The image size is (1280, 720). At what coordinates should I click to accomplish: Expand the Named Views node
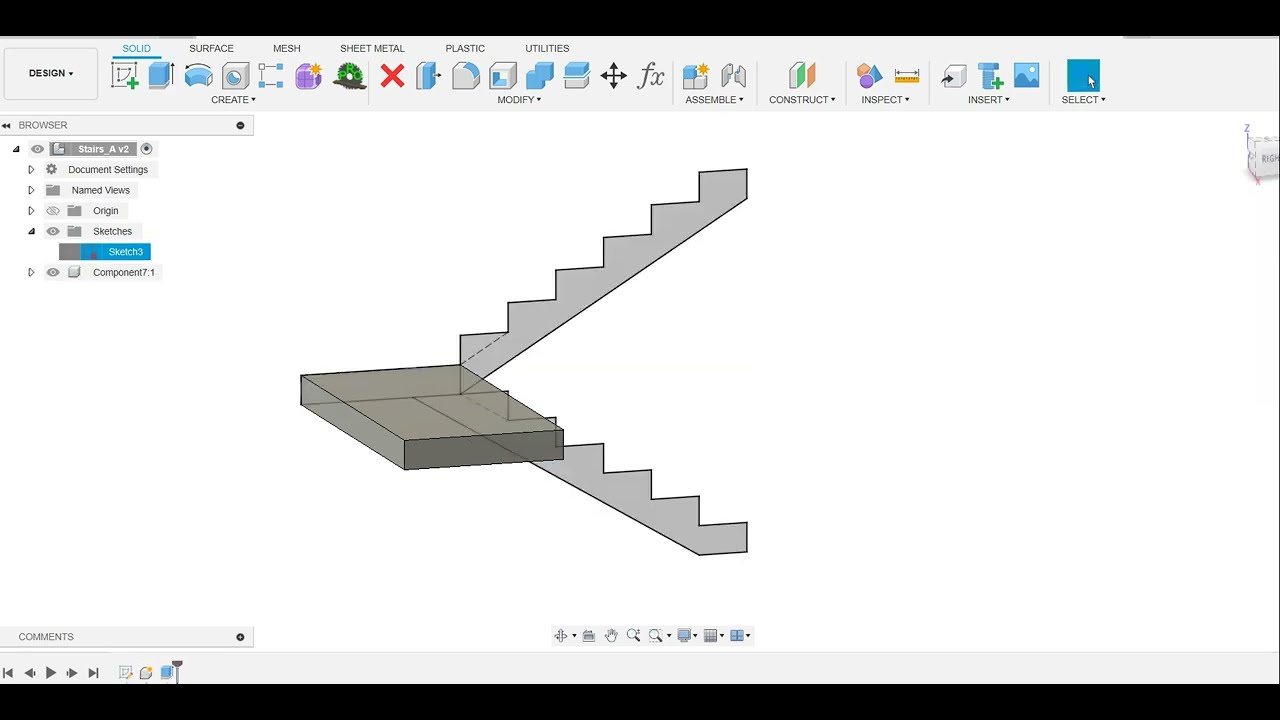click(x=31, y=190)
